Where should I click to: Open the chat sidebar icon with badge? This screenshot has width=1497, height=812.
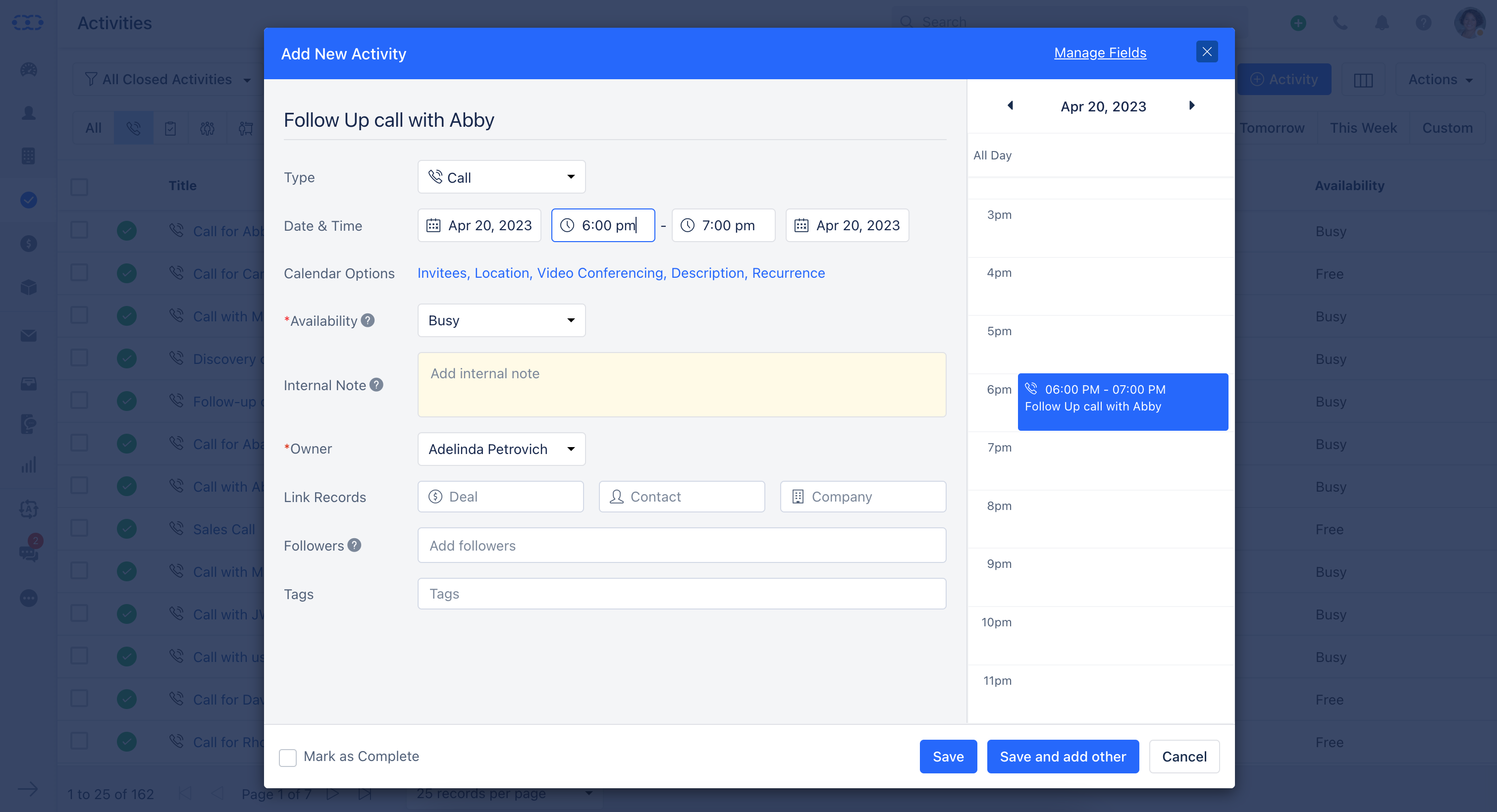tap(28, 553)
